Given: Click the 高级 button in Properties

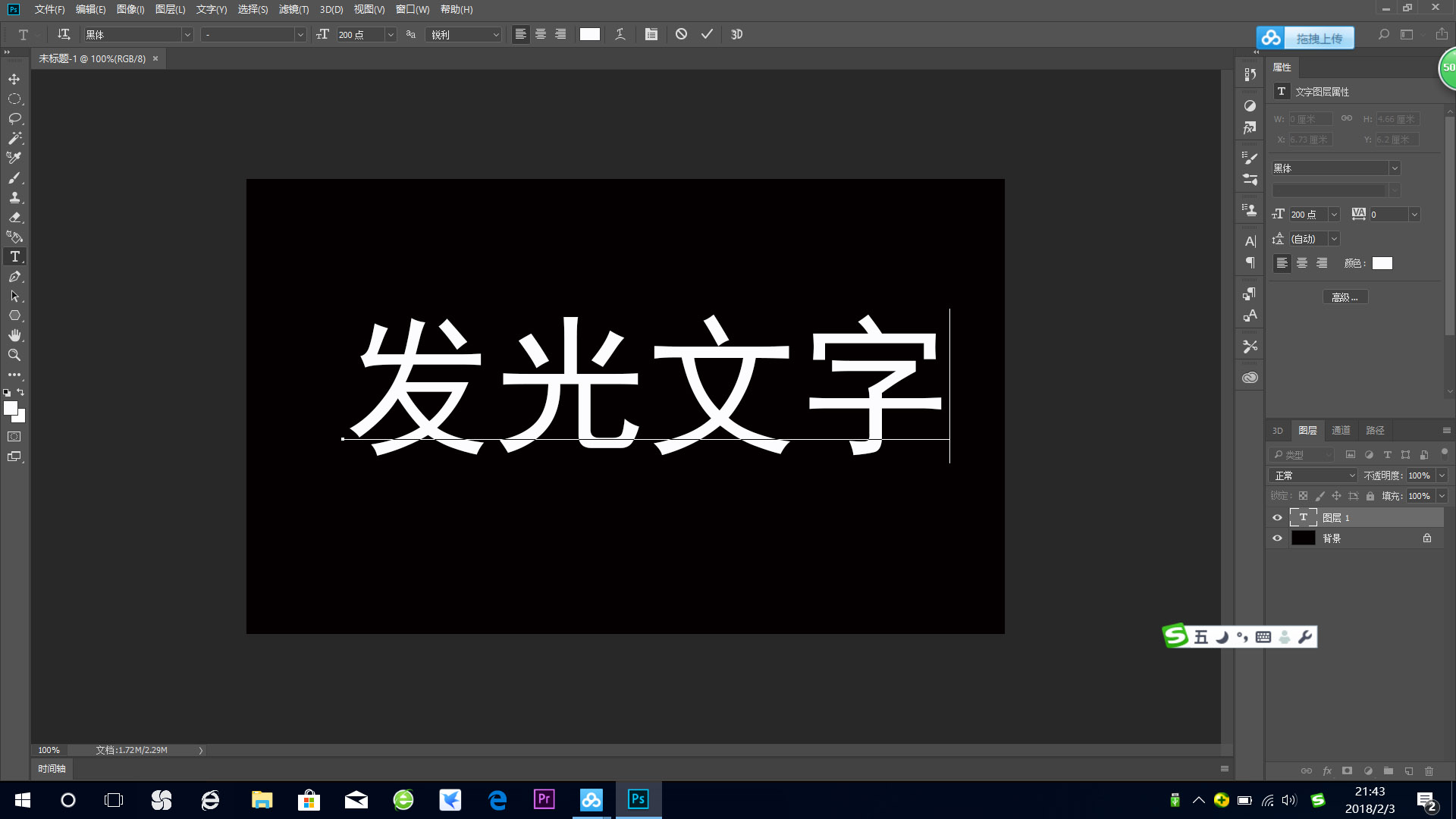Looking at the screenshot, I should [1345, 296].
